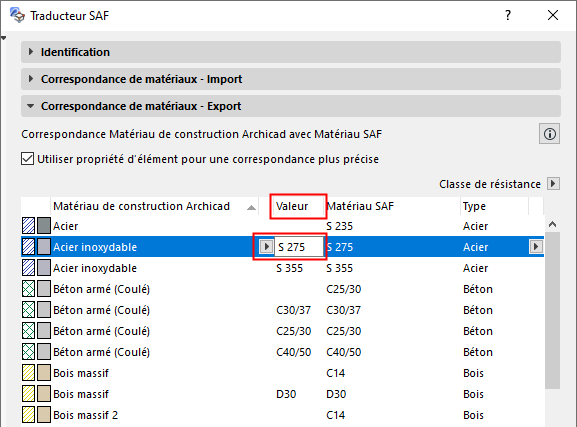Viewport: 577px width, 427px height.
Task: Click the gray color swatch of Acier row
Action: click(44, 226)
